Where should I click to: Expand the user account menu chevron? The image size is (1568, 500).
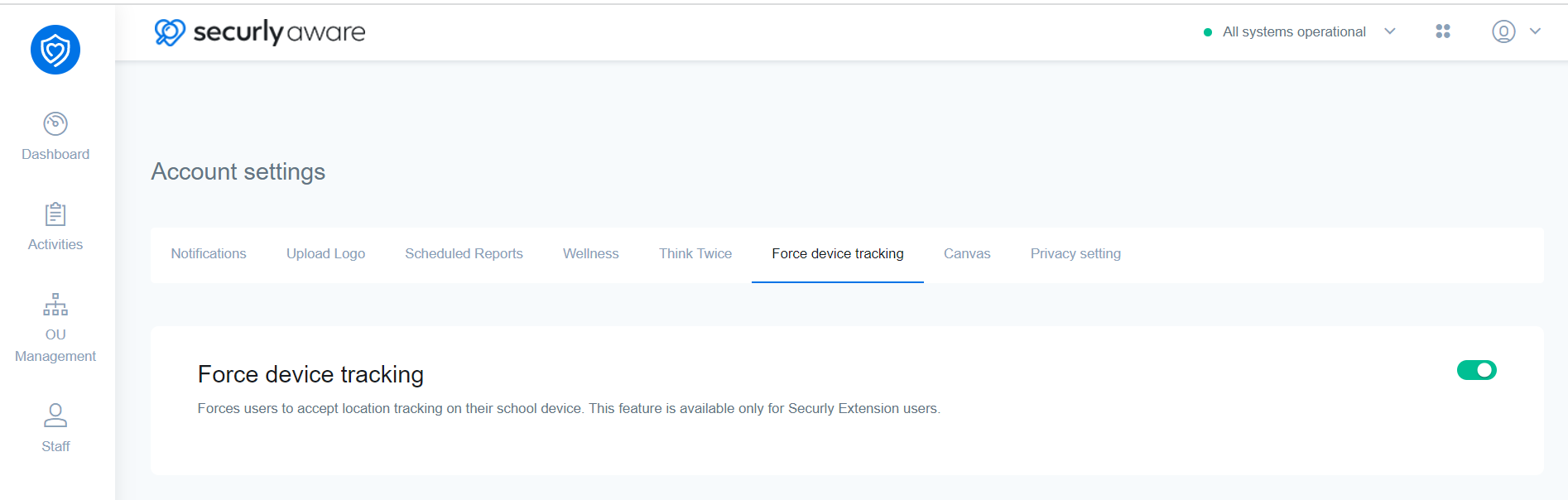[1535, 31]
